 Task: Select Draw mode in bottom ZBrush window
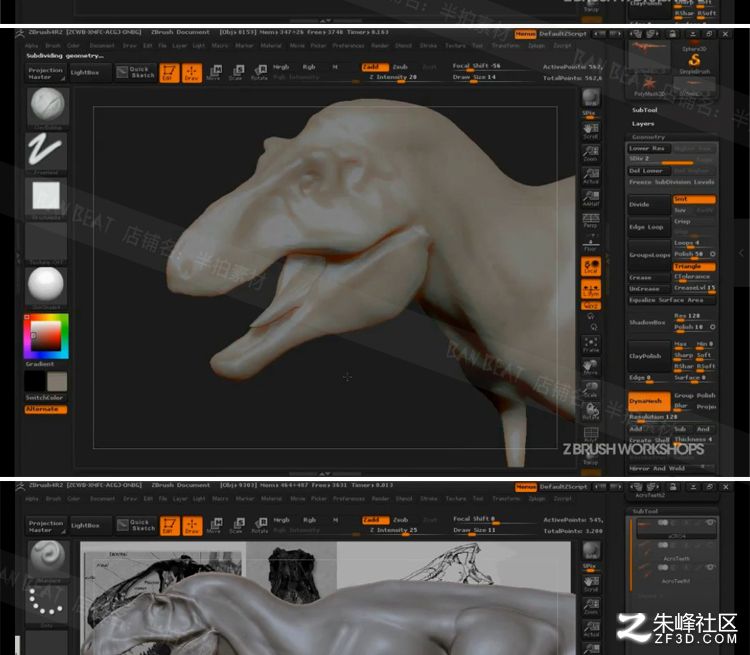pos(192,526)
